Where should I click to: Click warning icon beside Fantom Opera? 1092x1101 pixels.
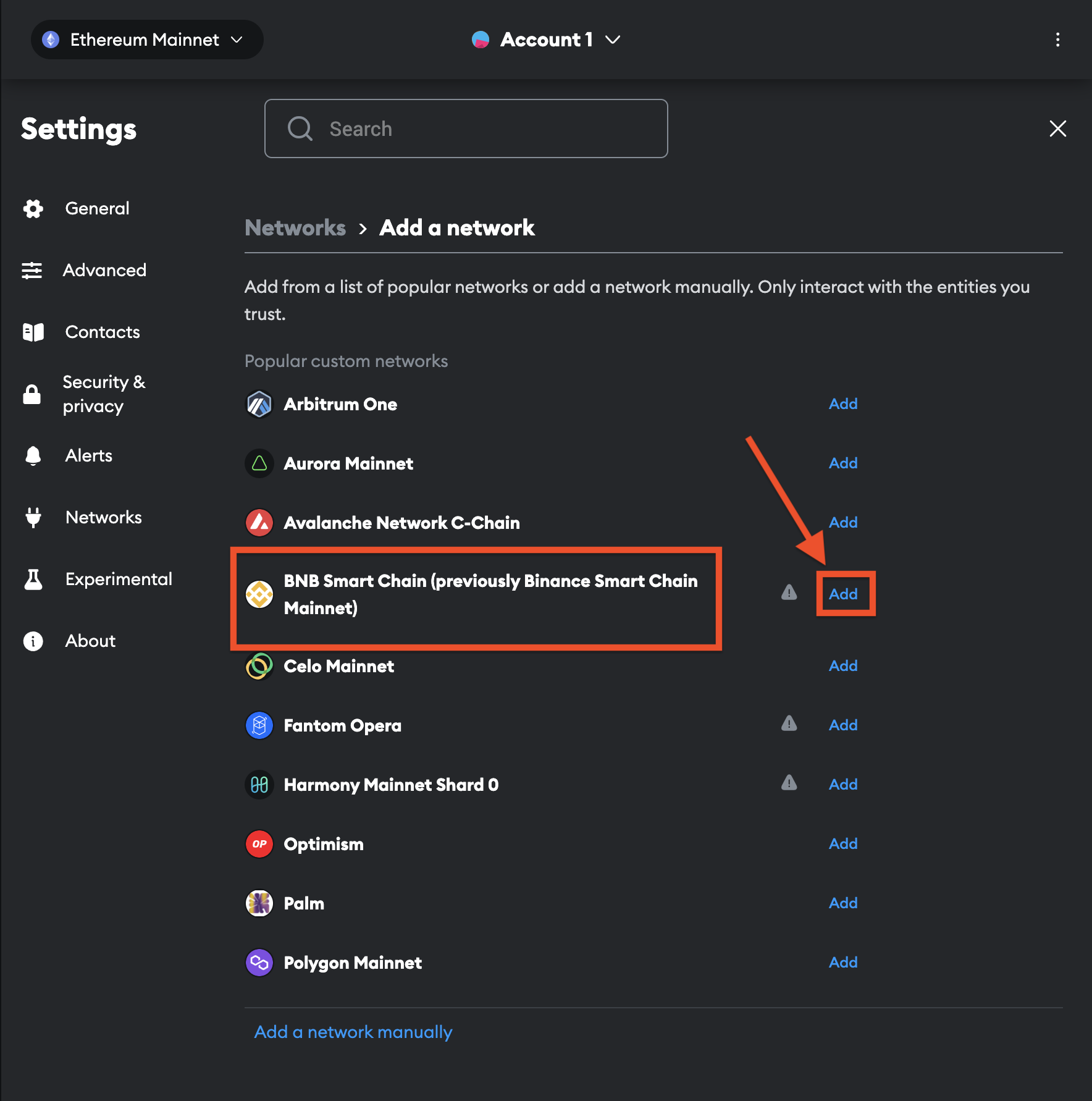[x=789, y=723]
